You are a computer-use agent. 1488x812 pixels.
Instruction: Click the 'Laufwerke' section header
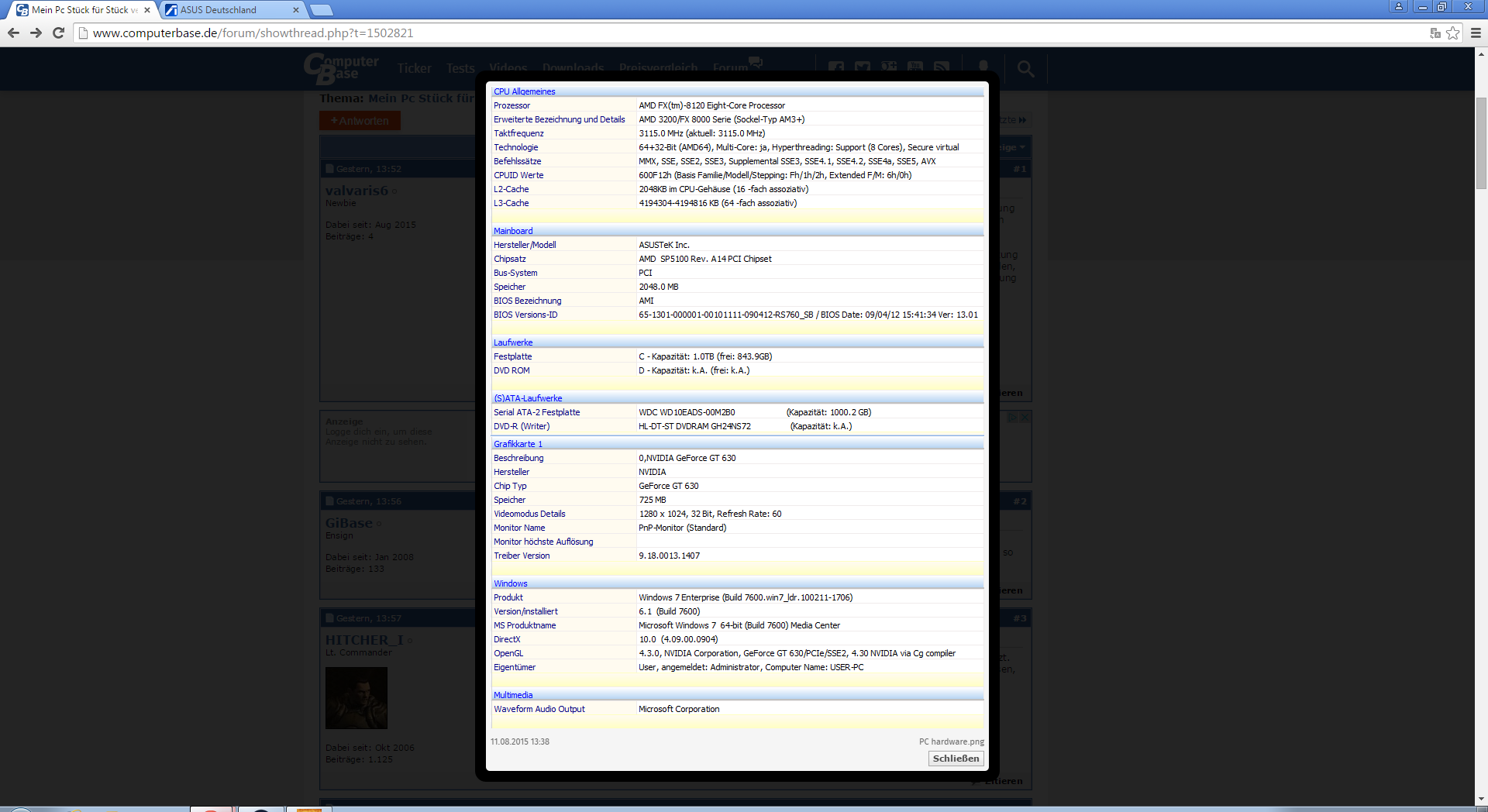pyautogui.click(x=513, y=342)
